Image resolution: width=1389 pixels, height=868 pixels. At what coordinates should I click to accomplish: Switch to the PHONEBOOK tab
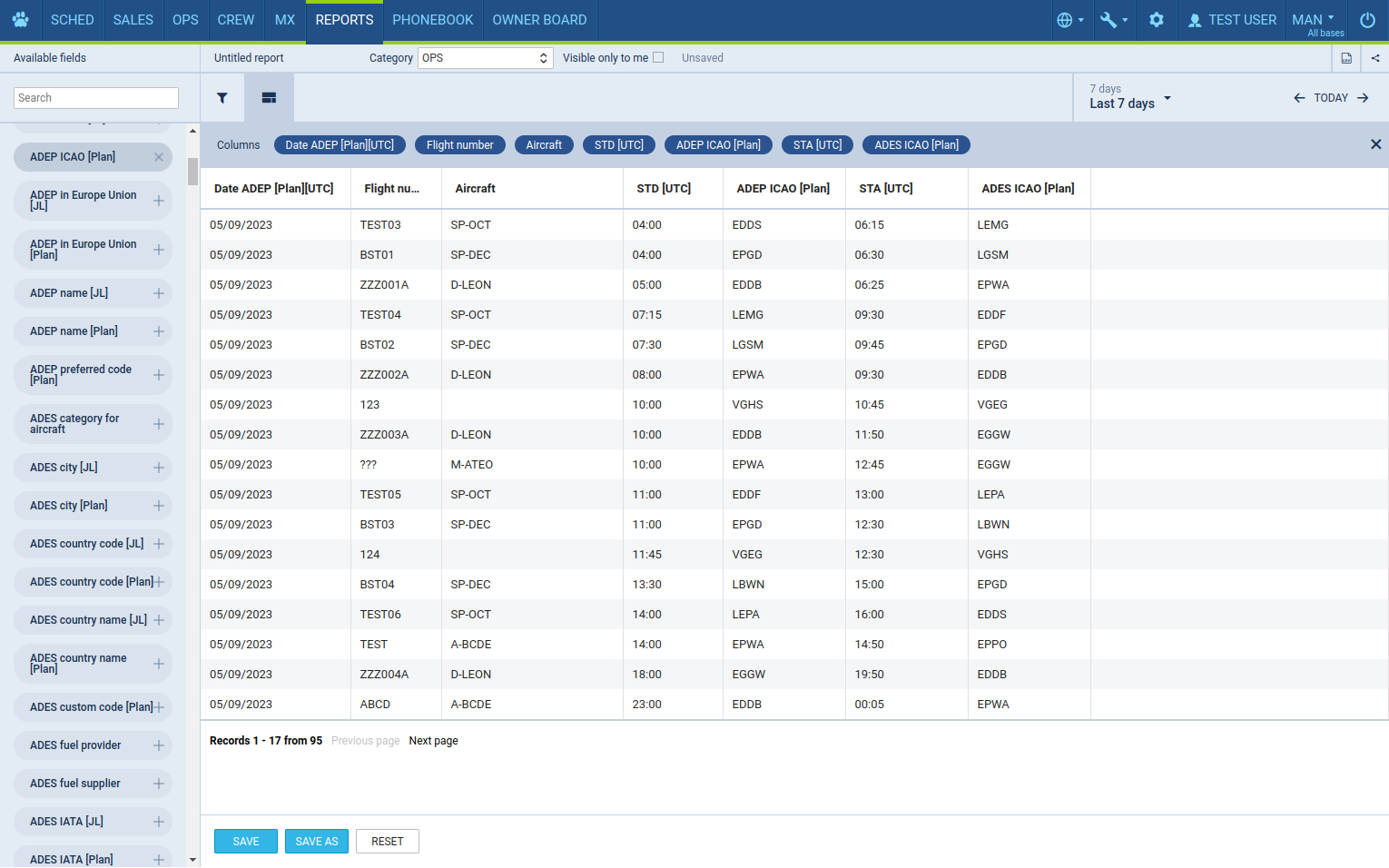point(432,20)
